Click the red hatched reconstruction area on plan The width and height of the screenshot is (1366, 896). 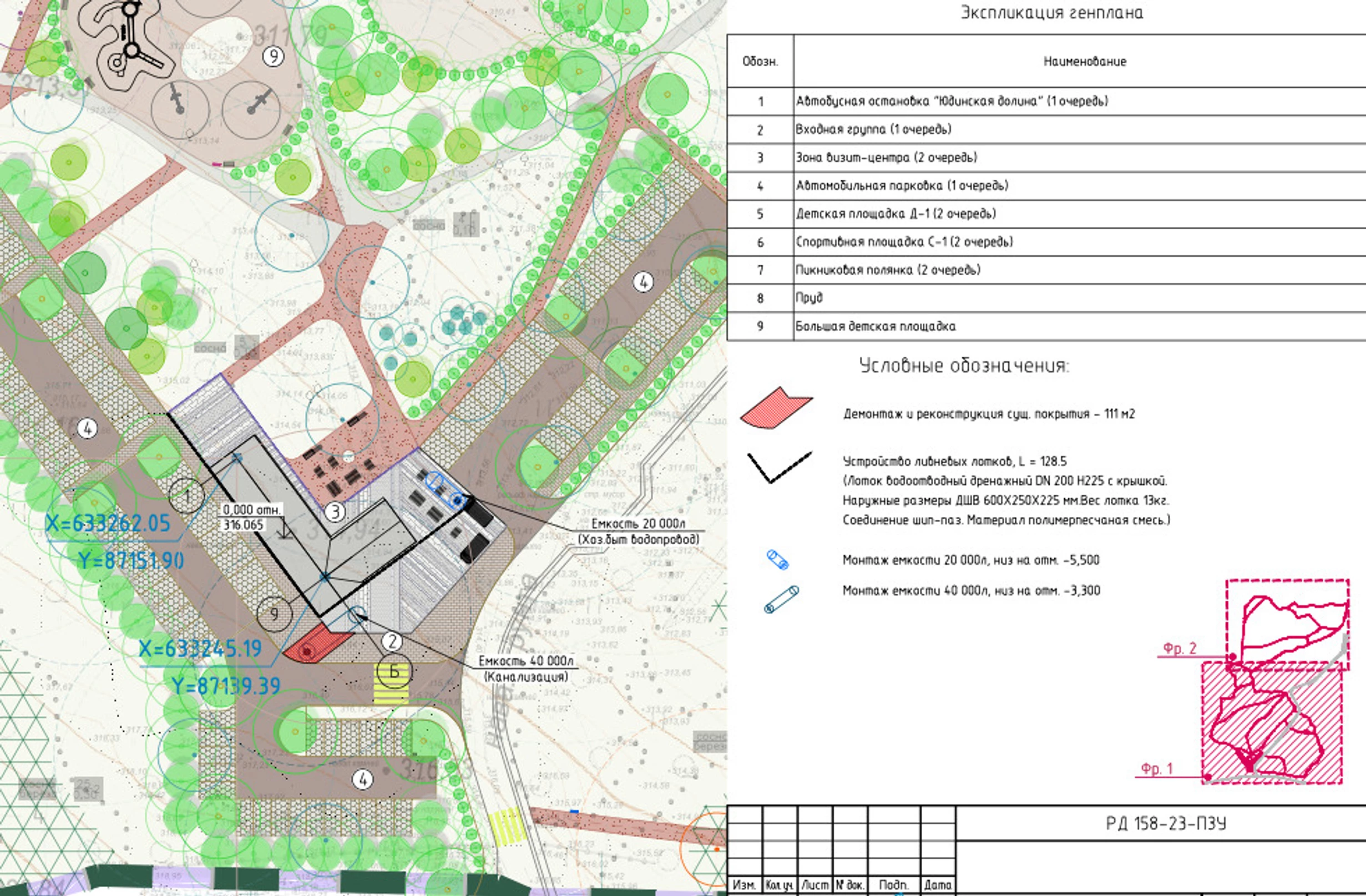point(316,644)
